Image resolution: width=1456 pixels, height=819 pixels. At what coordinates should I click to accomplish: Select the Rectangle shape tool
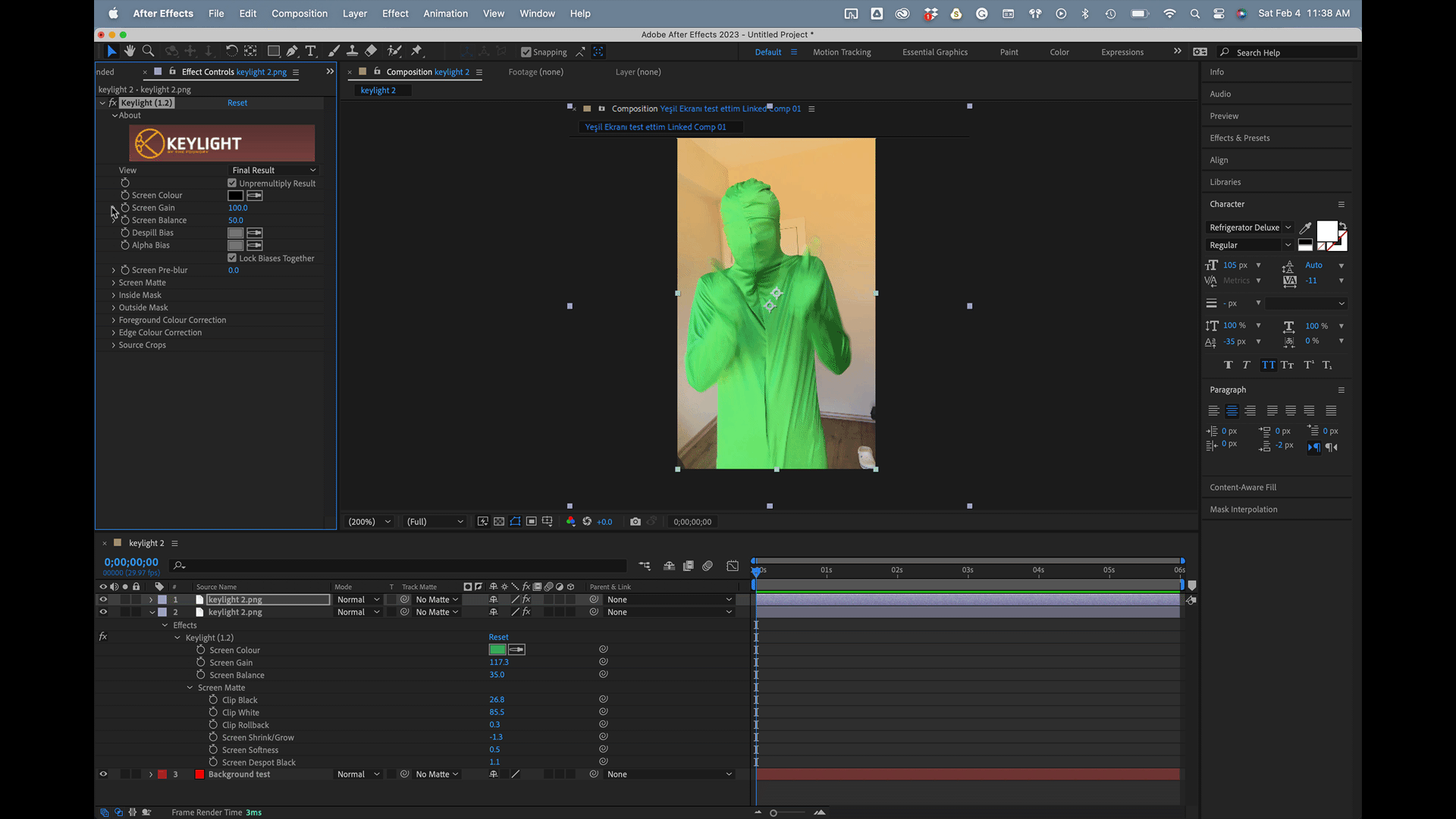pyautogui.click(x=274, y=51)
